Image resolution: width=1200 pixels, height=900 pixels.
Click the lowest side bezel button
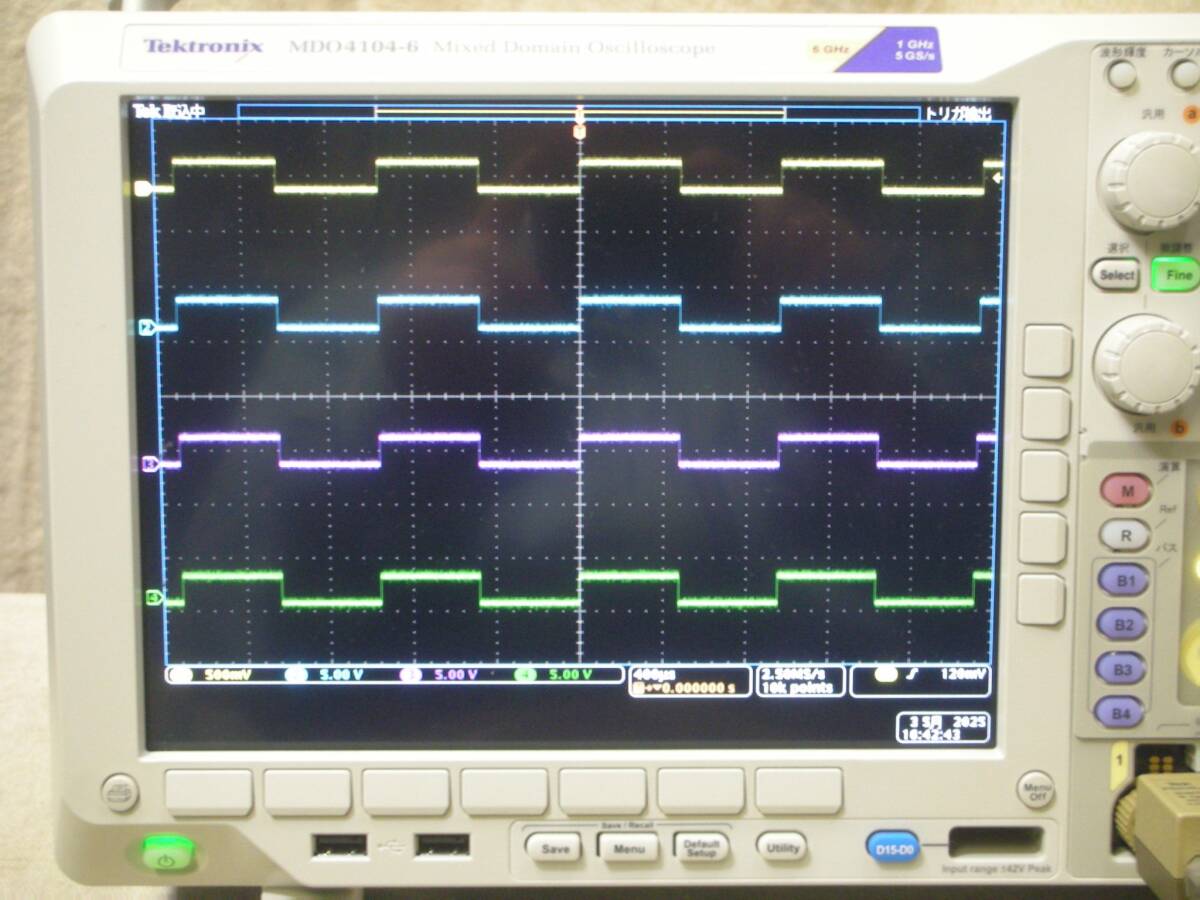[1041, 600]
